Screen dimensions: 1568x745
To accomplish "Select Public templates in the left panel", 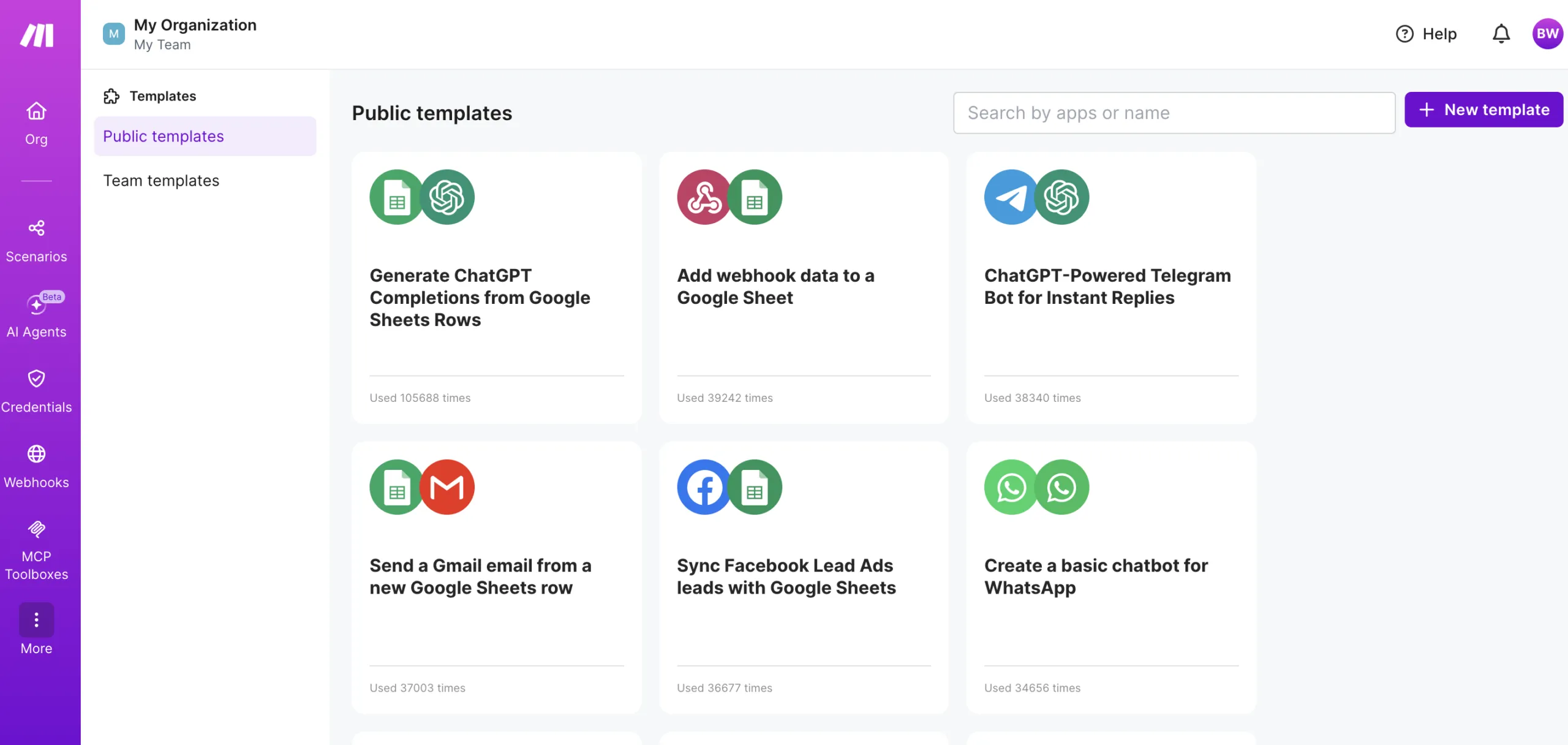I will [163, 136].
